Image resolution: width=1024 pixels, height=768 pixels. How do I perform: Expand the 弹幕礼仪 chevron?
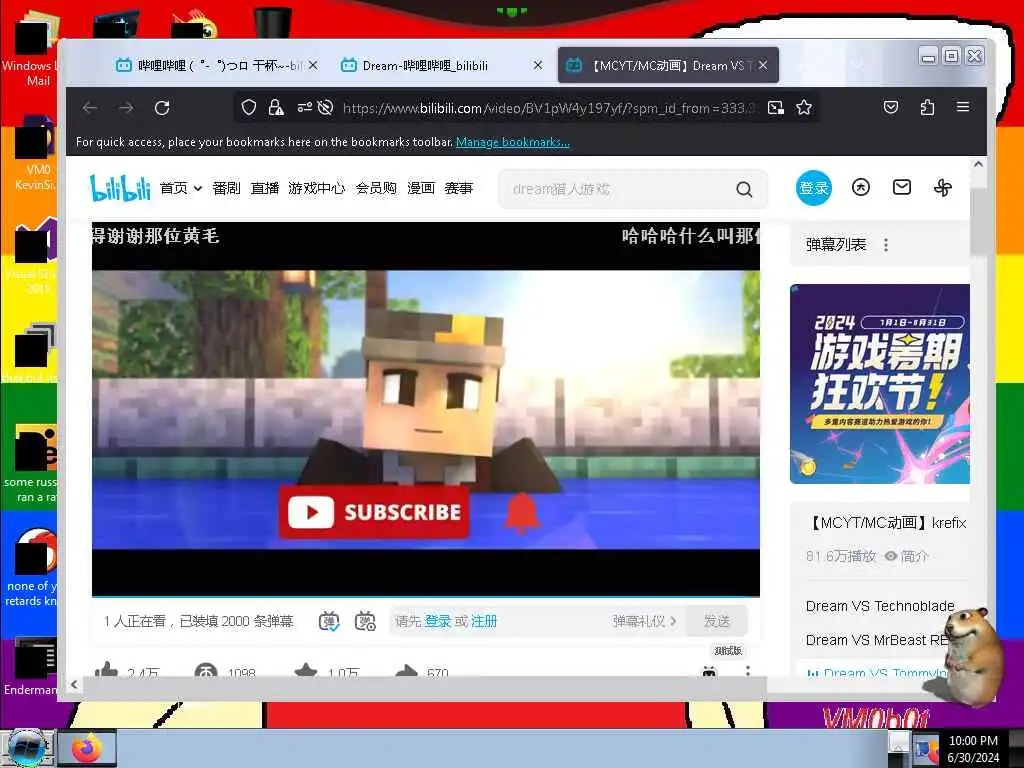click(673, 621)
